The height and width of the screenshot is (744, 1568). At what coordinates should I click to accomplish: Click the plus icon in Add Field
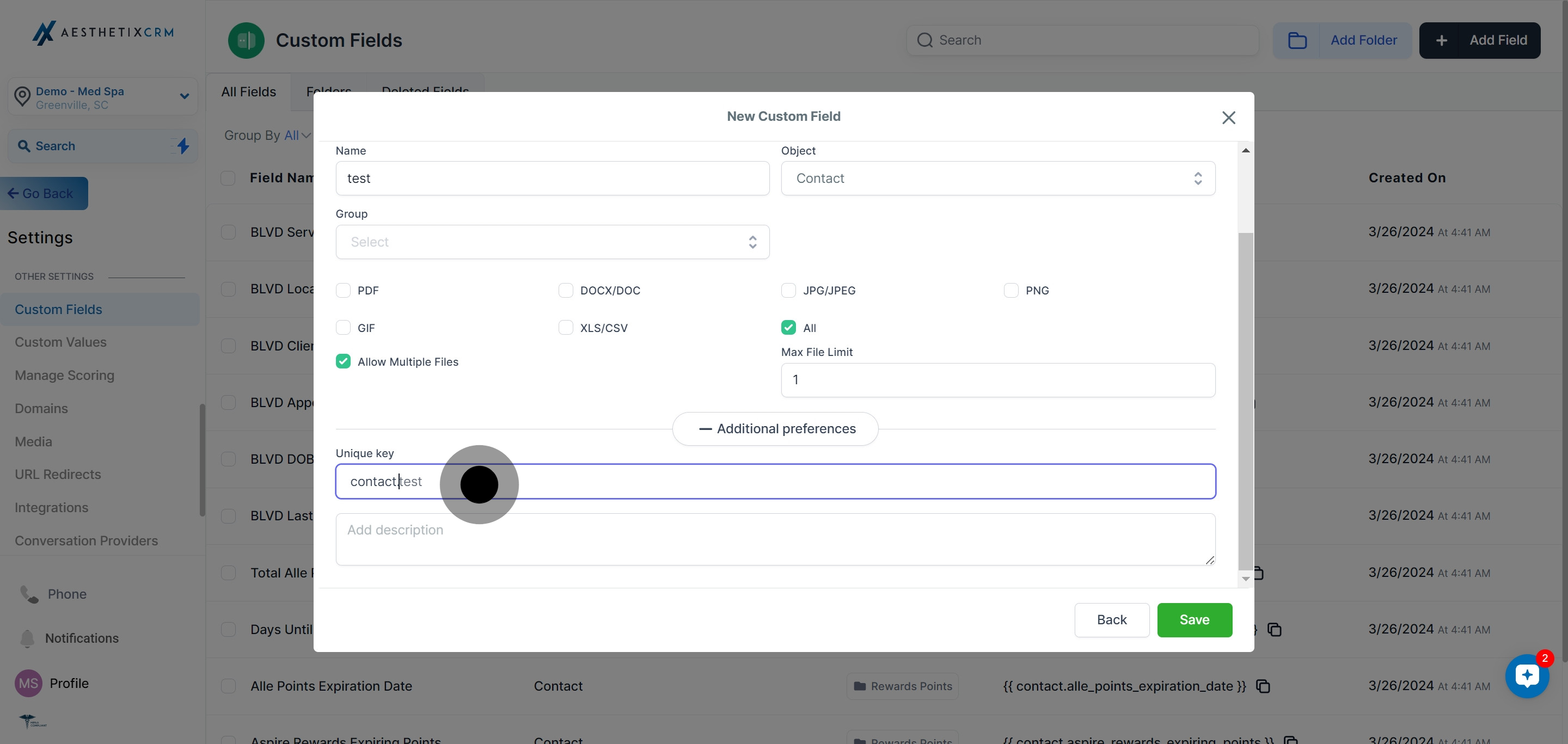1441,40
